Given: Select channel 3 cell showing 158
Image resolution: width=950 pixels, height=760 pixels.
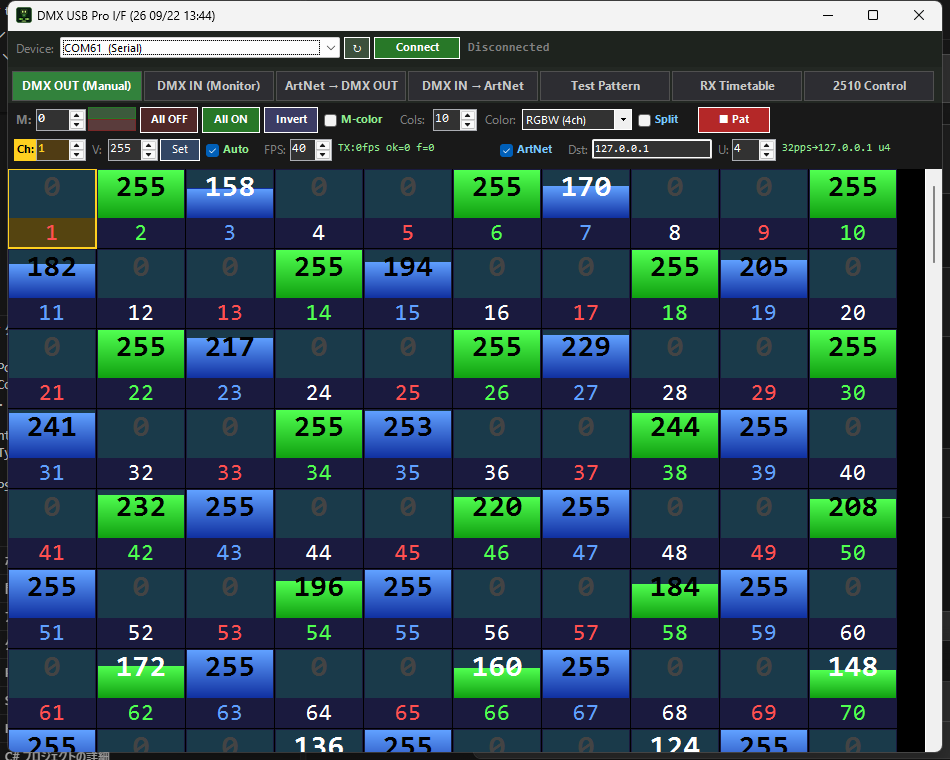Looking at the screenshot, I should click(230, 209).
